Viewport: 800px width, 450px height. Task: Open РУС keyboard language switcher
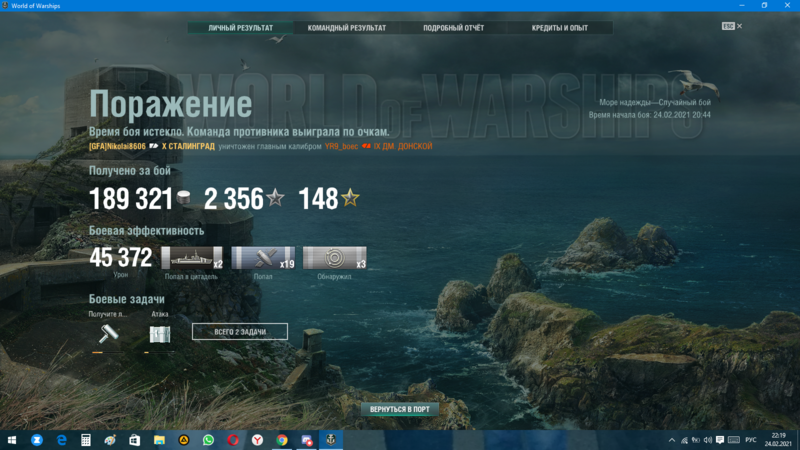750,439
